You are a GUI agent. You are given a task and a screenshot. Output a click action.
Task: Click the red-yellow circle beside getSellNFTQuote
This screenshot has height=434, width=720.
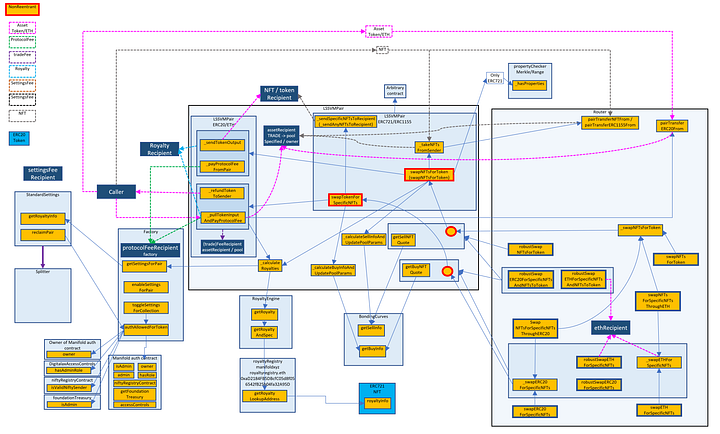pyautogui.click(x=450, y=231)
